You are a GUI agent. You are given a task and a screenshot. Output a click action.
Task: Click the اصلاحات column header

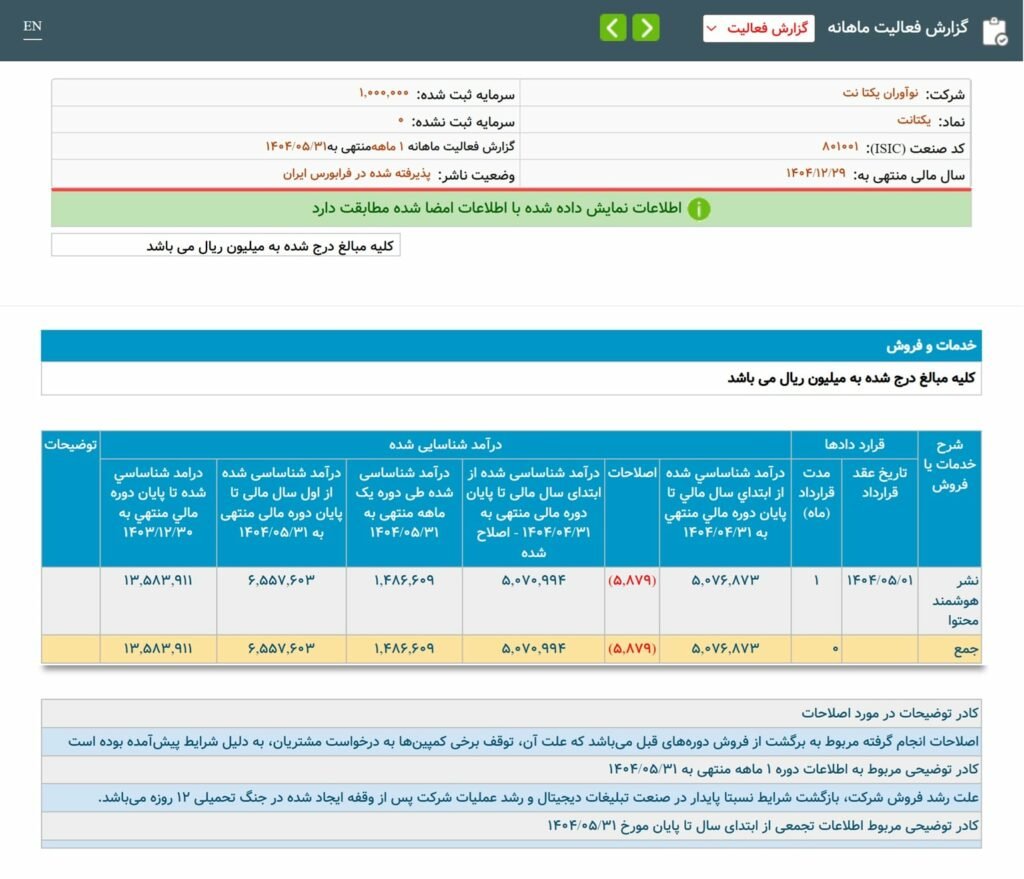(x=632, y=472)
